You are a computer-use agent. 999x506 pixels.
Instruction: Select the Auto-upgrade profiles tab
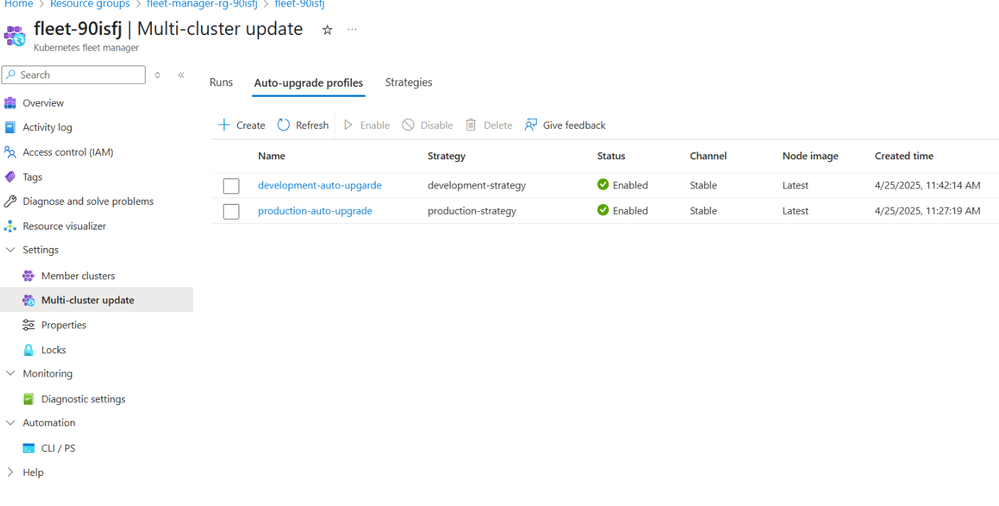tap(308, 83)
